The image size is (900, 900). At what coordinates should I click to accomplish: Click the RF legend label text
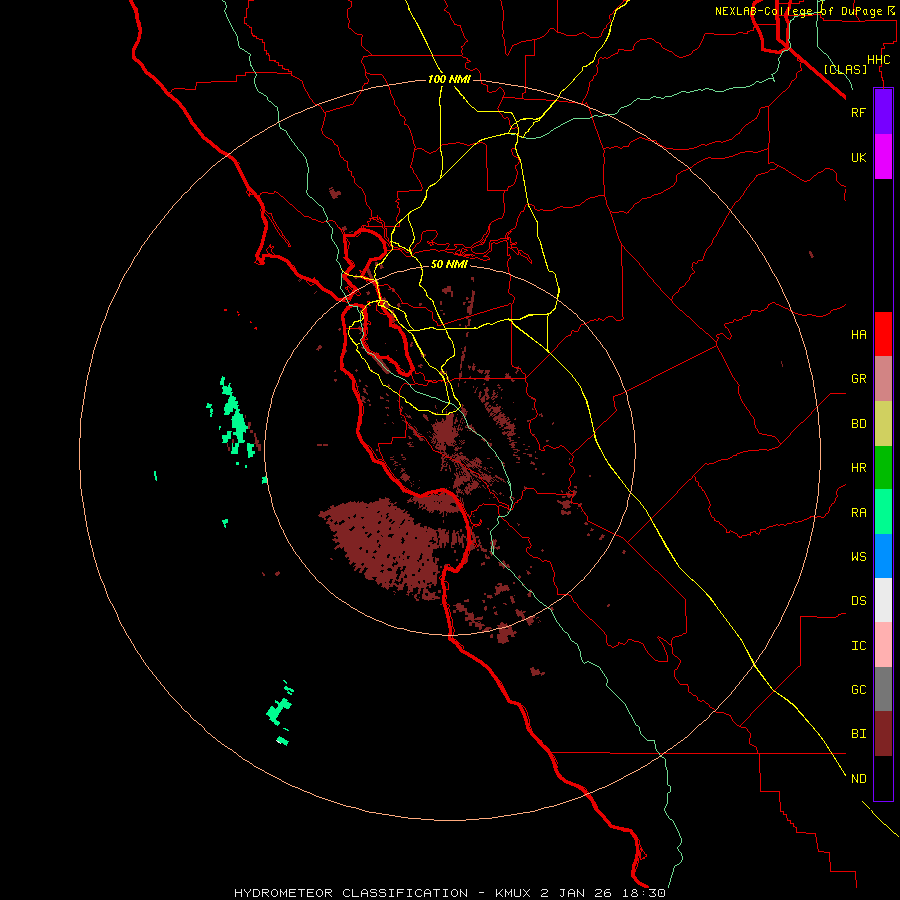point(859,112)
